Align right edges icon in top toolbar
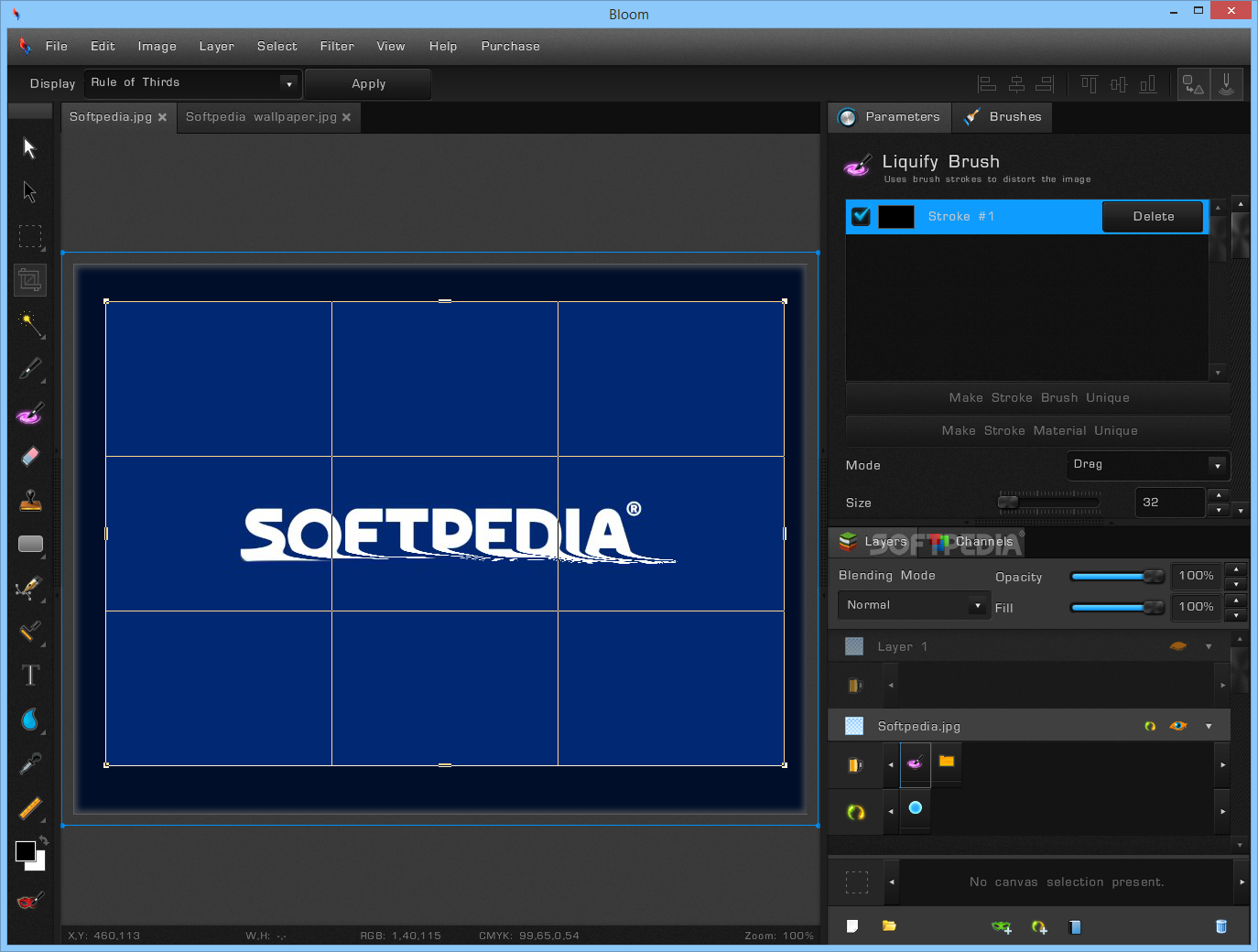 click(x=1045, y=84)
